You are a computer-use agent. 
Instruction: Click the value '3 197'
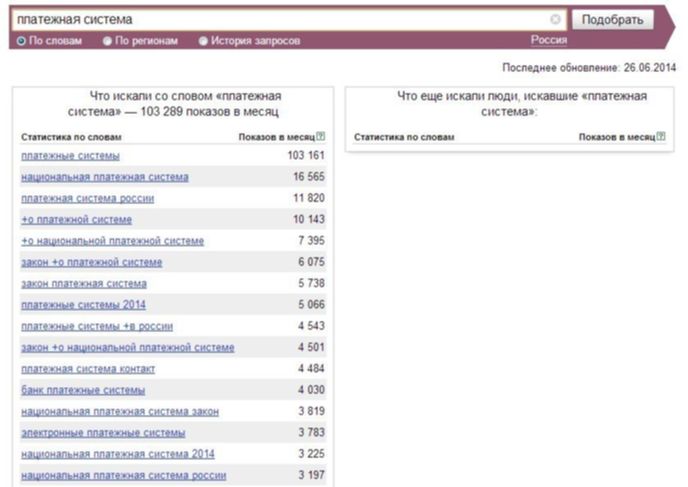312,475
